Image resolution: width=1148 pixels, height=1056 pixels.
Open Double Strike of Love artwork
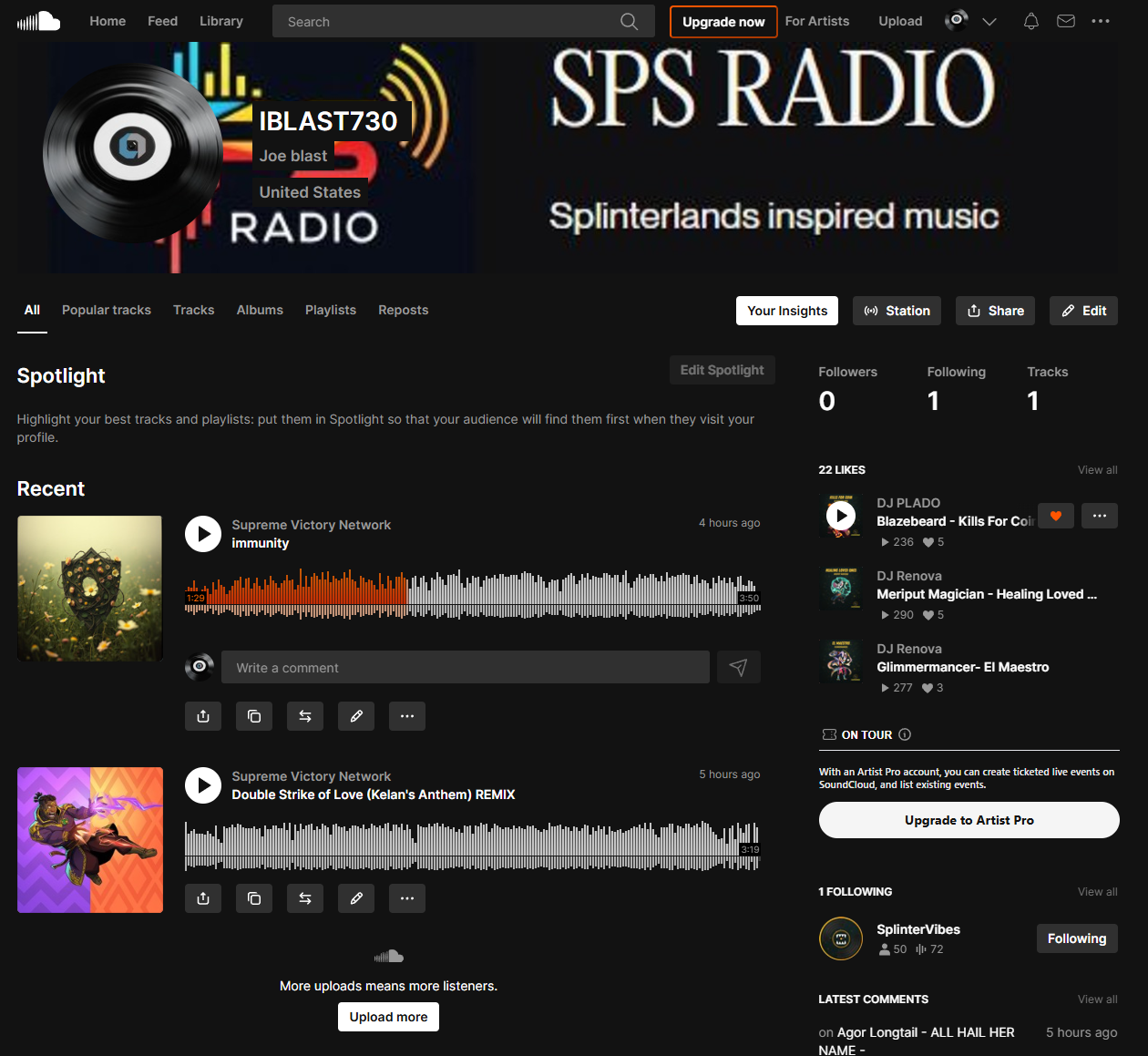[90, 840]
